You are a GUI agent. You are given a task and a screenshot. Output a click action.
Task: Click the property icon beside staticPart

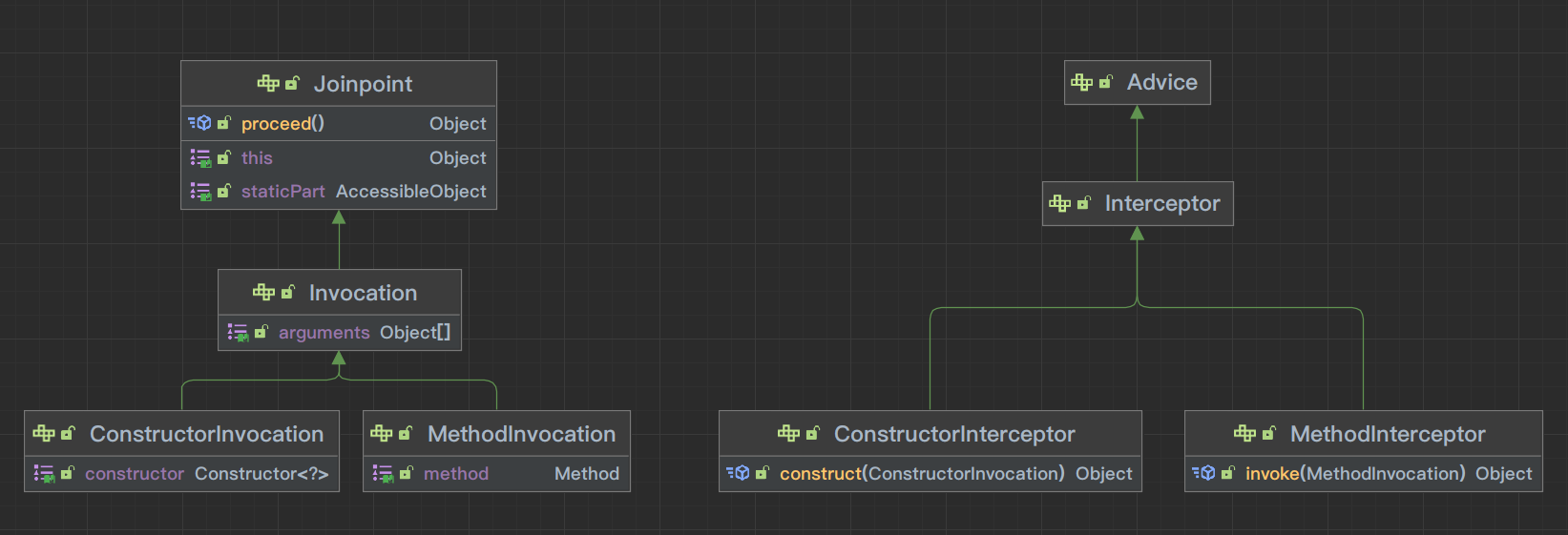200,192
